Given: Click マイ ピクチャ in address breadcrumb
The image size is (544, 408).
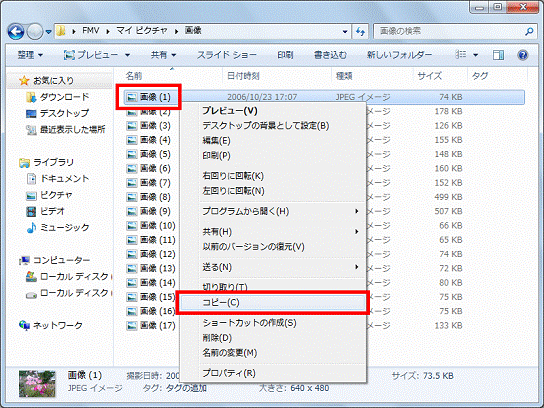Looking at the screenshot, I should pyautogui.click(x=142, y=31).
